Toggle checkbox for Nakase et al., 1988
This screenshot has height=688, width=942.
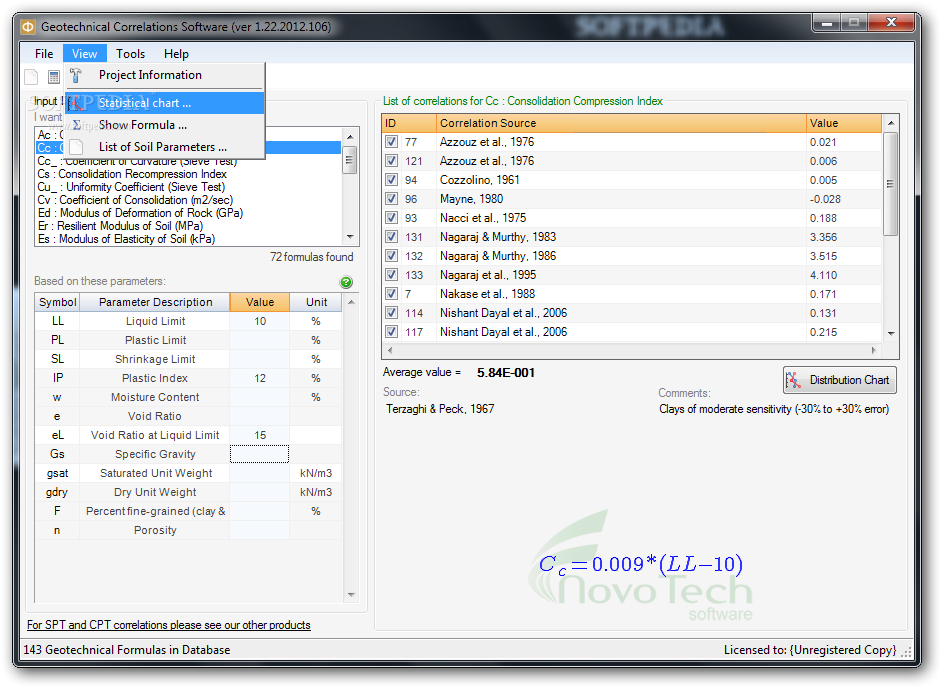392,294
